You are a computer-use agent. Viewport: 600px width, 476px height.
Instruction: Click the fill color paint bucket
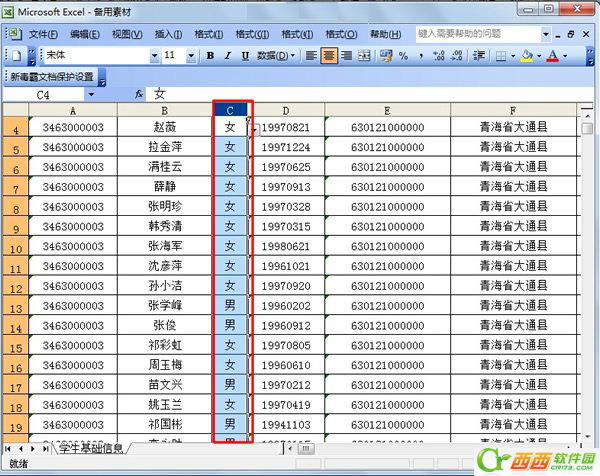point(526,56)
